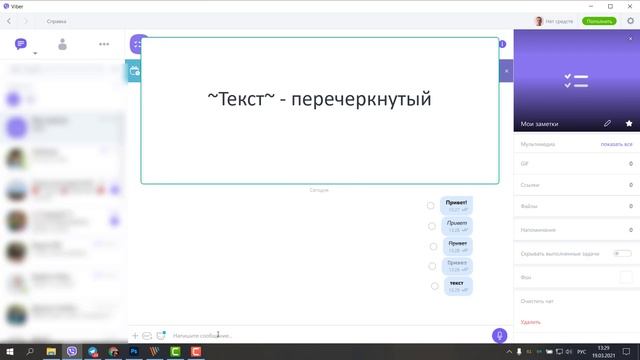The image size is (640, 360).
Task: Go forward with the right arrow
Action: pos(26,21)
